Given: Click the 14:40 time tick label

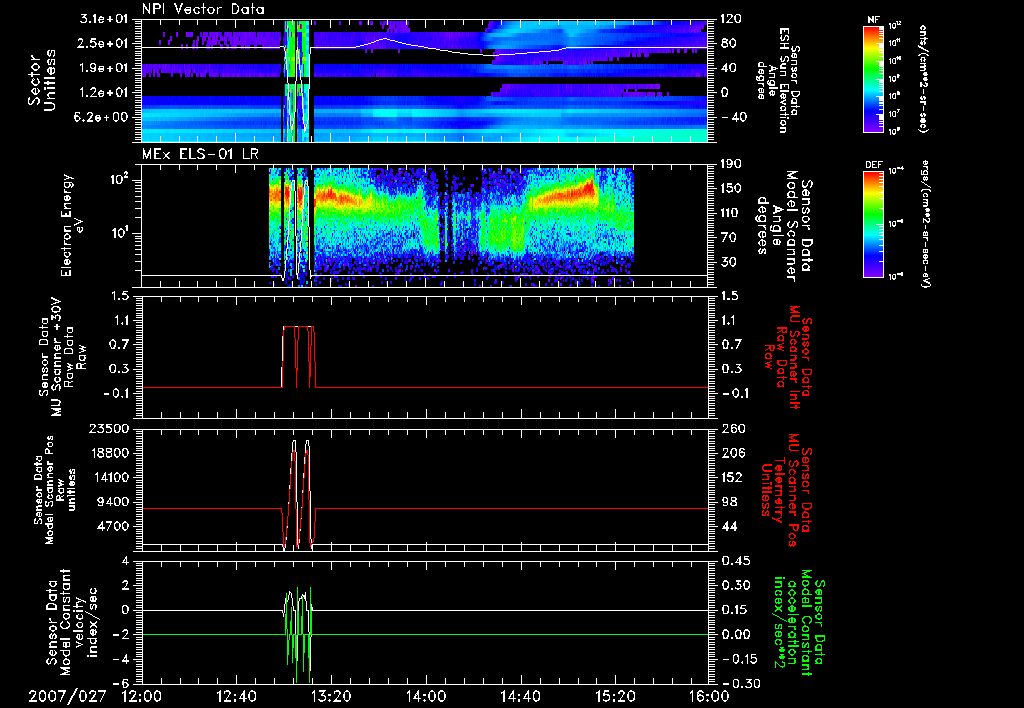Looking at the screenshot, I should (520, 696).
